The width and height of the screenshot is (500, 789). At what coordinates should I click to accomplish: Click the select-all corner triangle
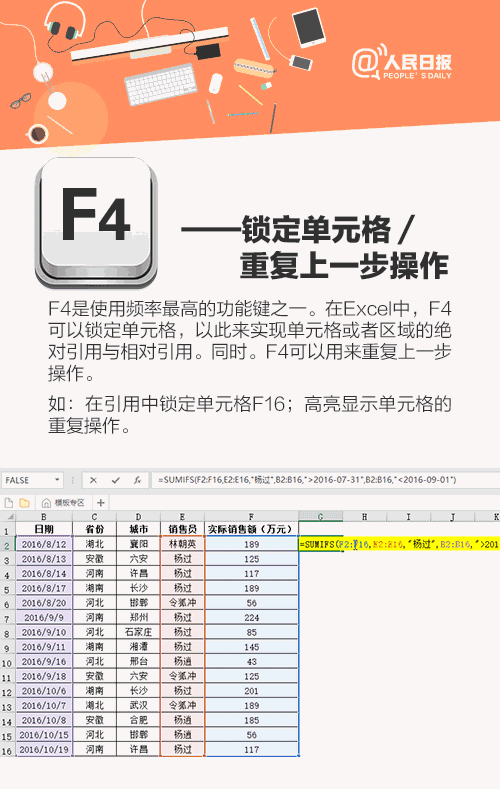point(10,517)
